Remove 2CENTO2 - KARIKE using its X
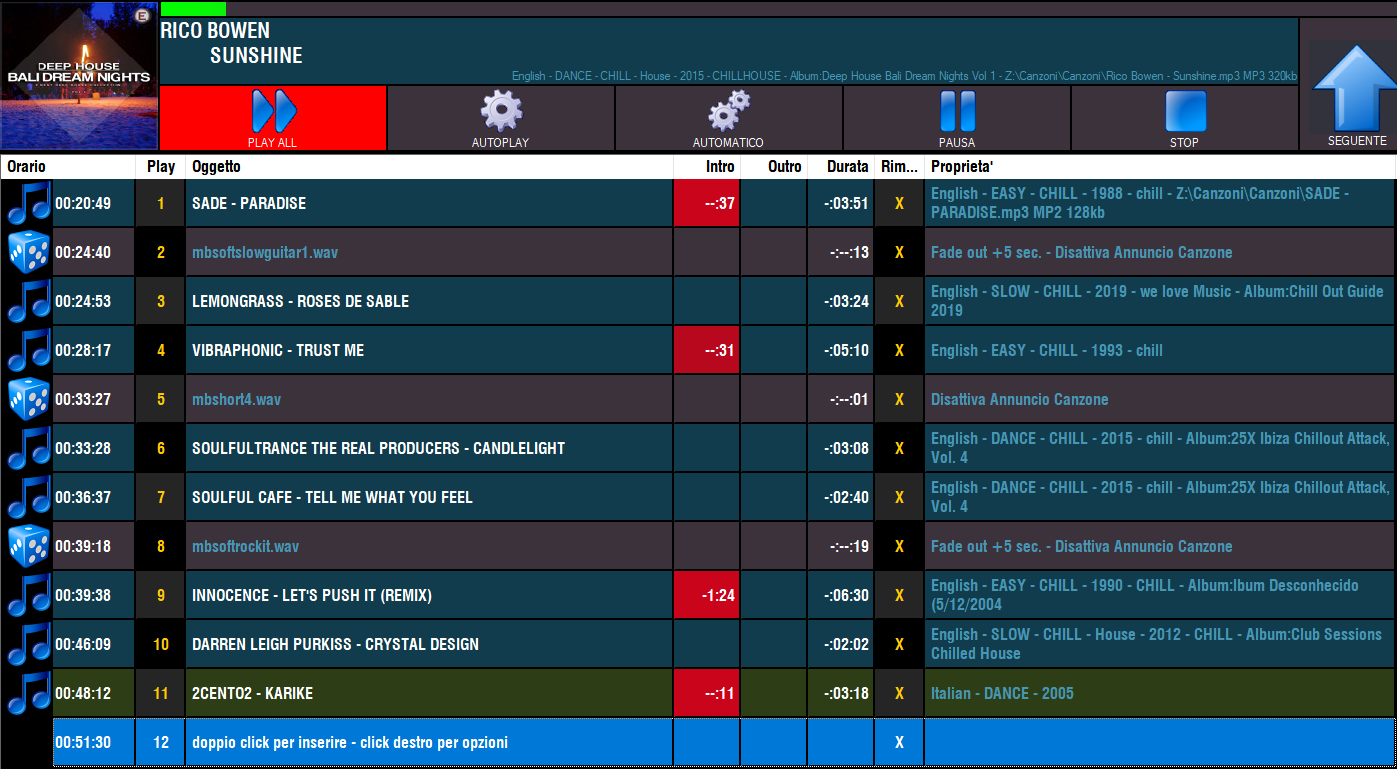Screen dimensions: 1397x769 pyautogui.click(x=899, y=693)
